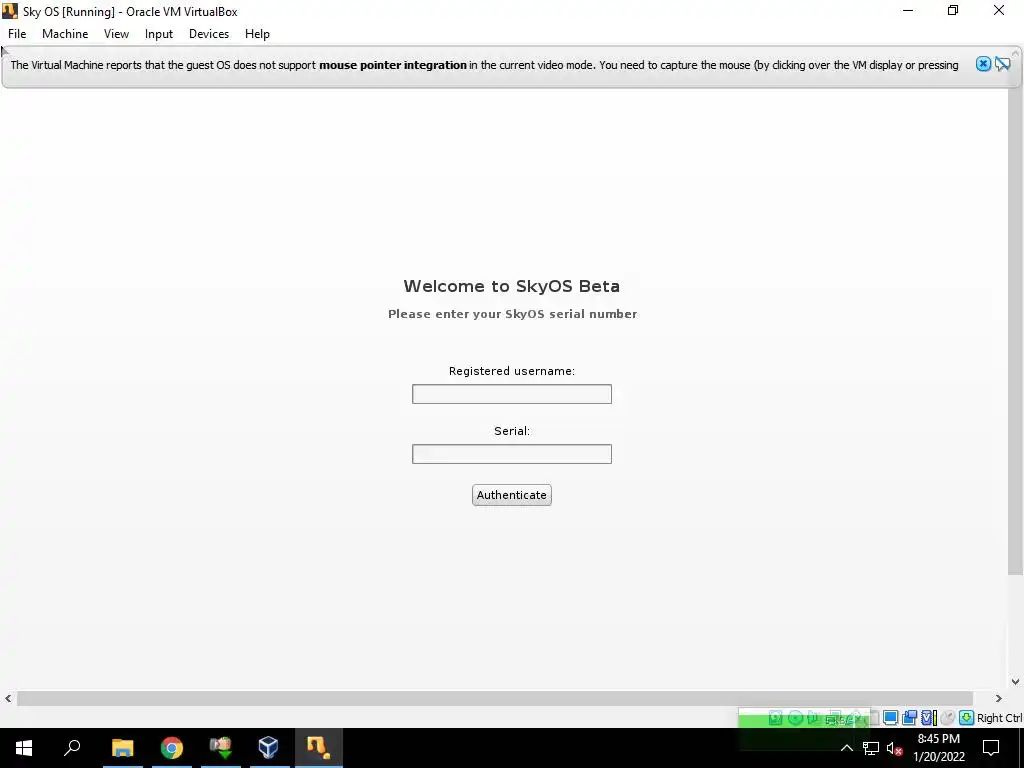Click the scroll down arrow
Screen dimensions: 1024x768
[x=1016, y=681]
